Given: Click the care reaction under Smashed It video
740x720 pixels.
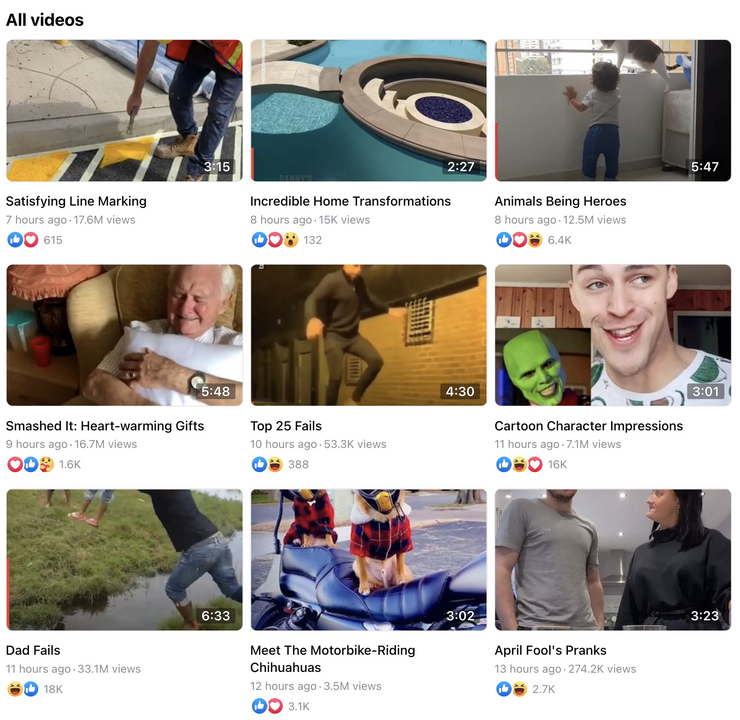Looking at the screenshot, I should [46, 464].
